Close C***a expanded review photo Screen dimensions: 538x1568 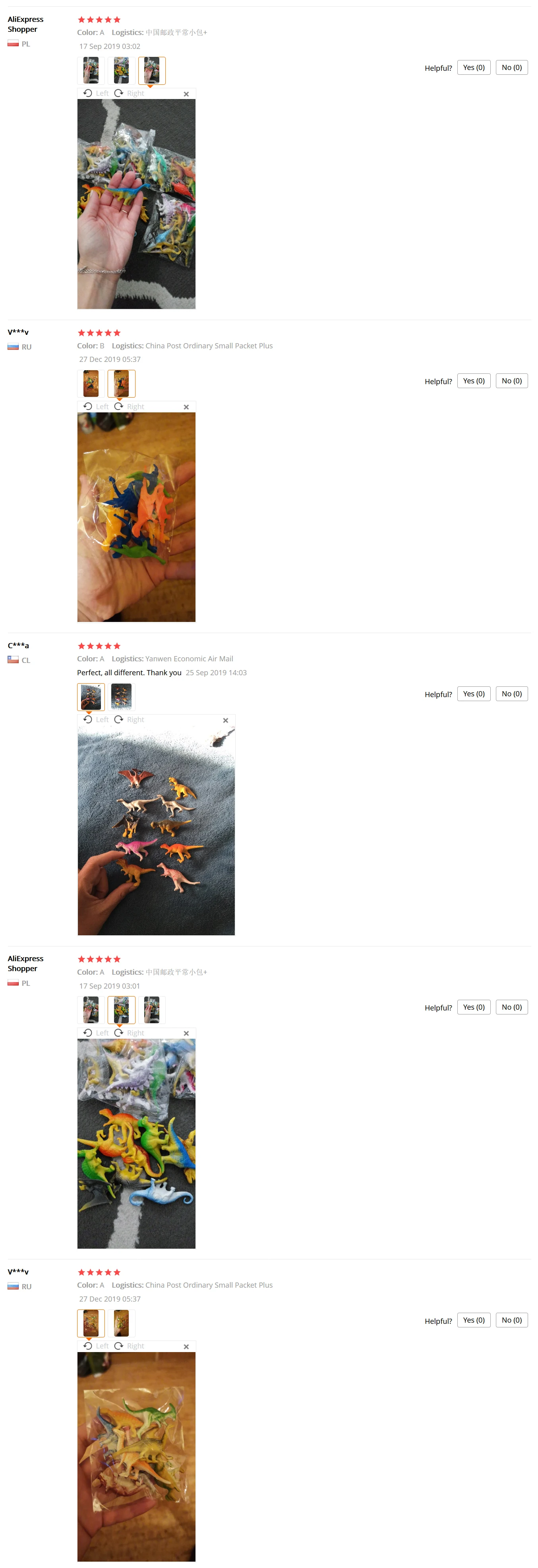click(226, 720)
